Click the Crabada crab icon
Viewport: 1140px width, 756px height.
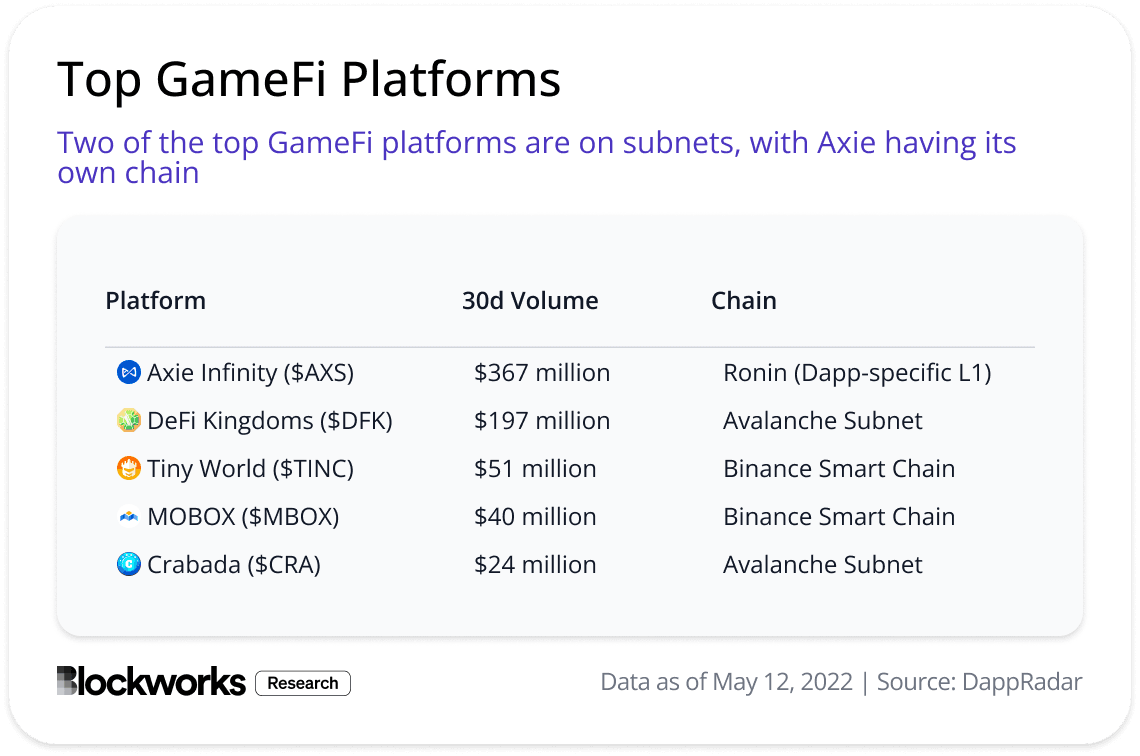click(127, 564)
